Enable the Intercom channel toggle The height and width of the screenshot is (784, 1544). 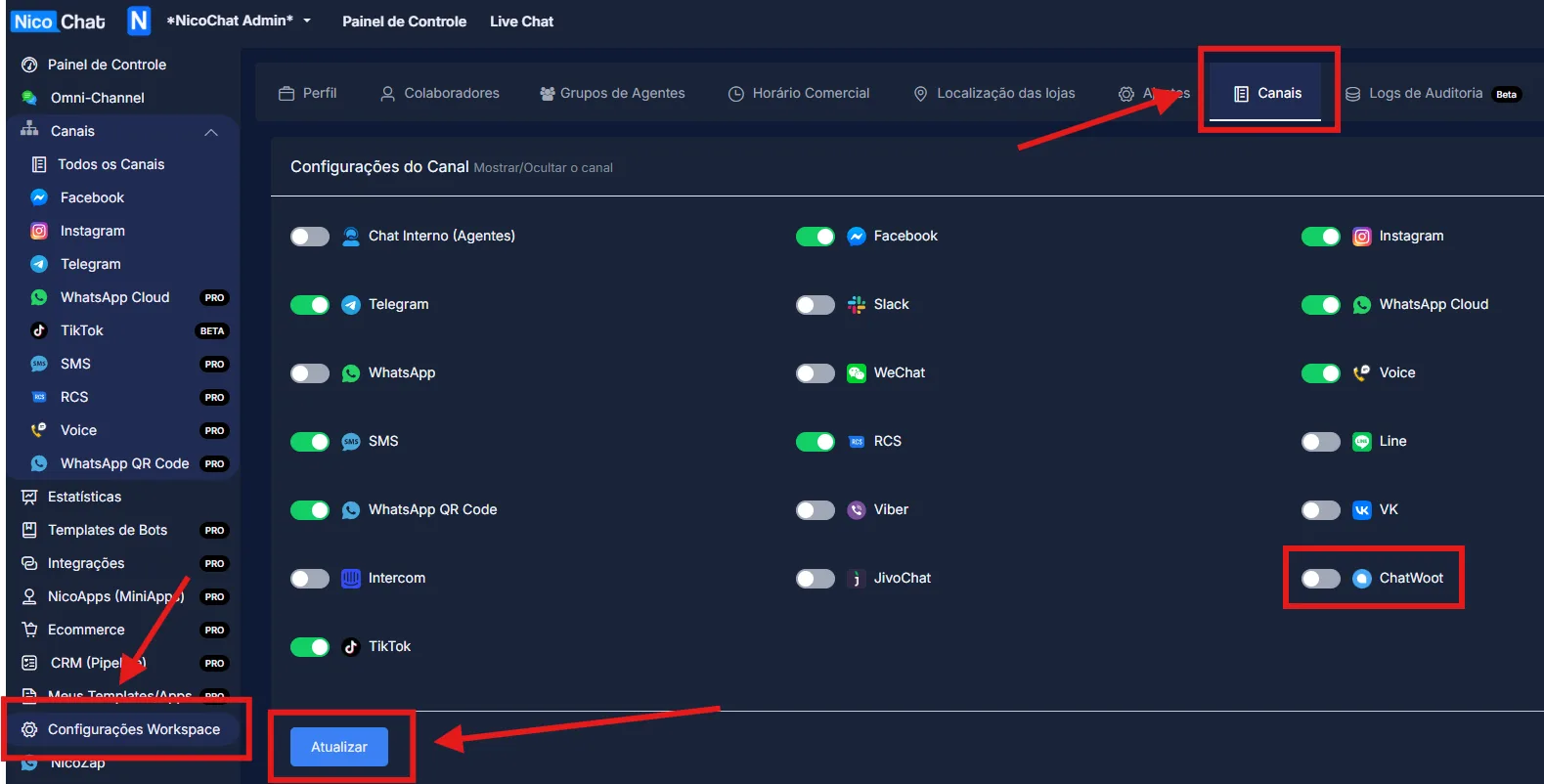coord(310,579)
